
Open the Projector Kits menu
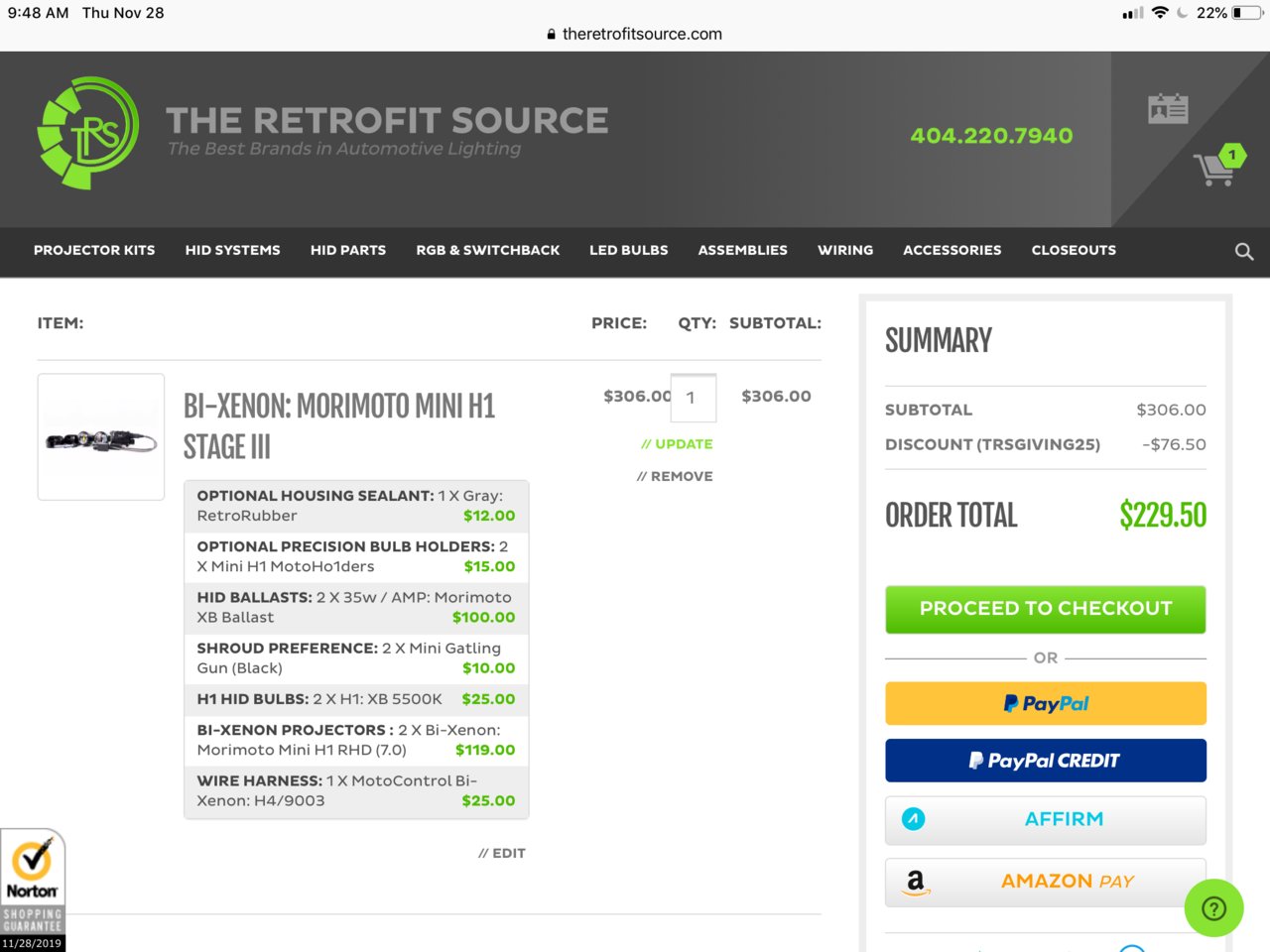coord(94,250)
